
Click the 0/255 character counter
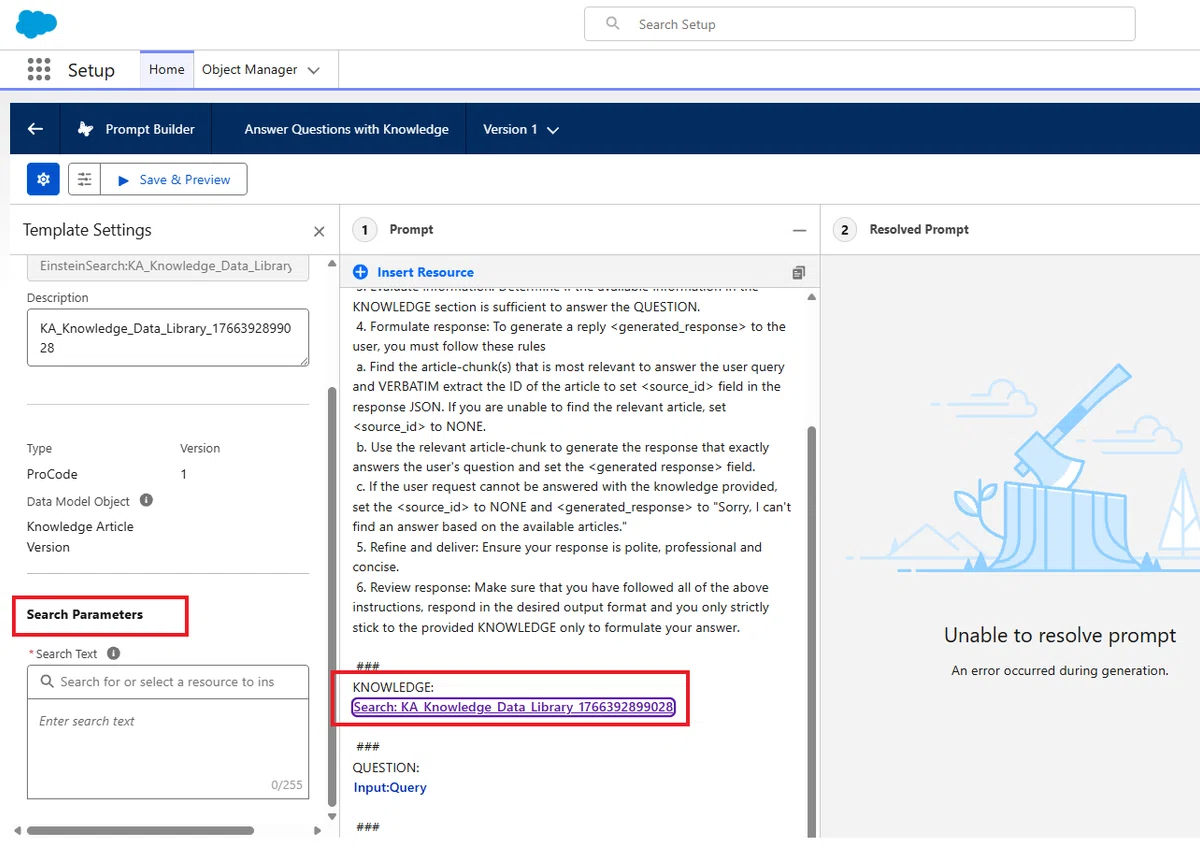pyautogui.click(x=287, y=785)
